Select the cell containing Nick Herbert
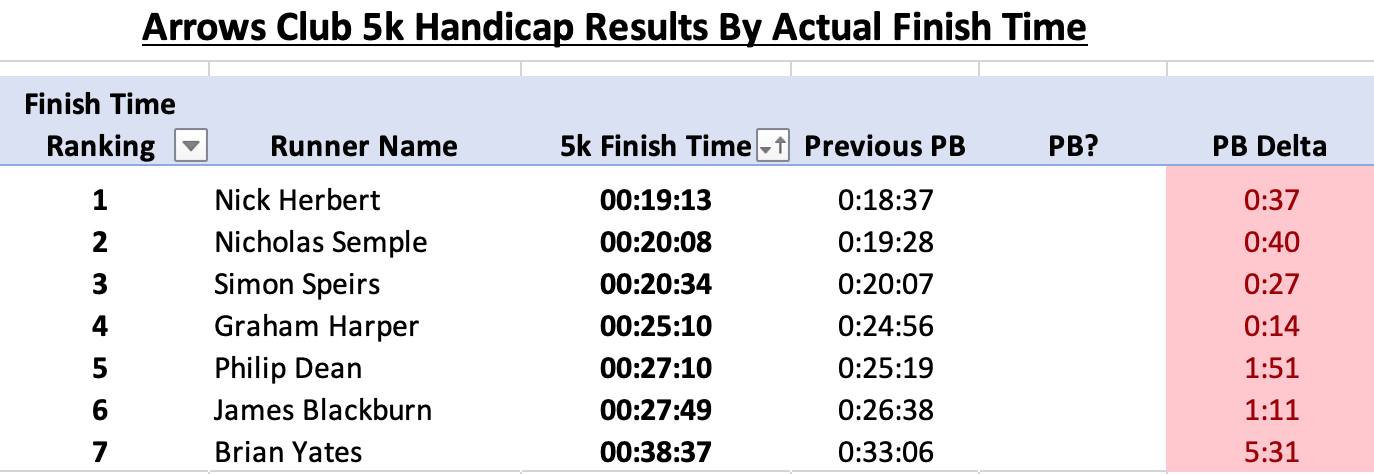Screen dimensions: 1374x474 297,200
